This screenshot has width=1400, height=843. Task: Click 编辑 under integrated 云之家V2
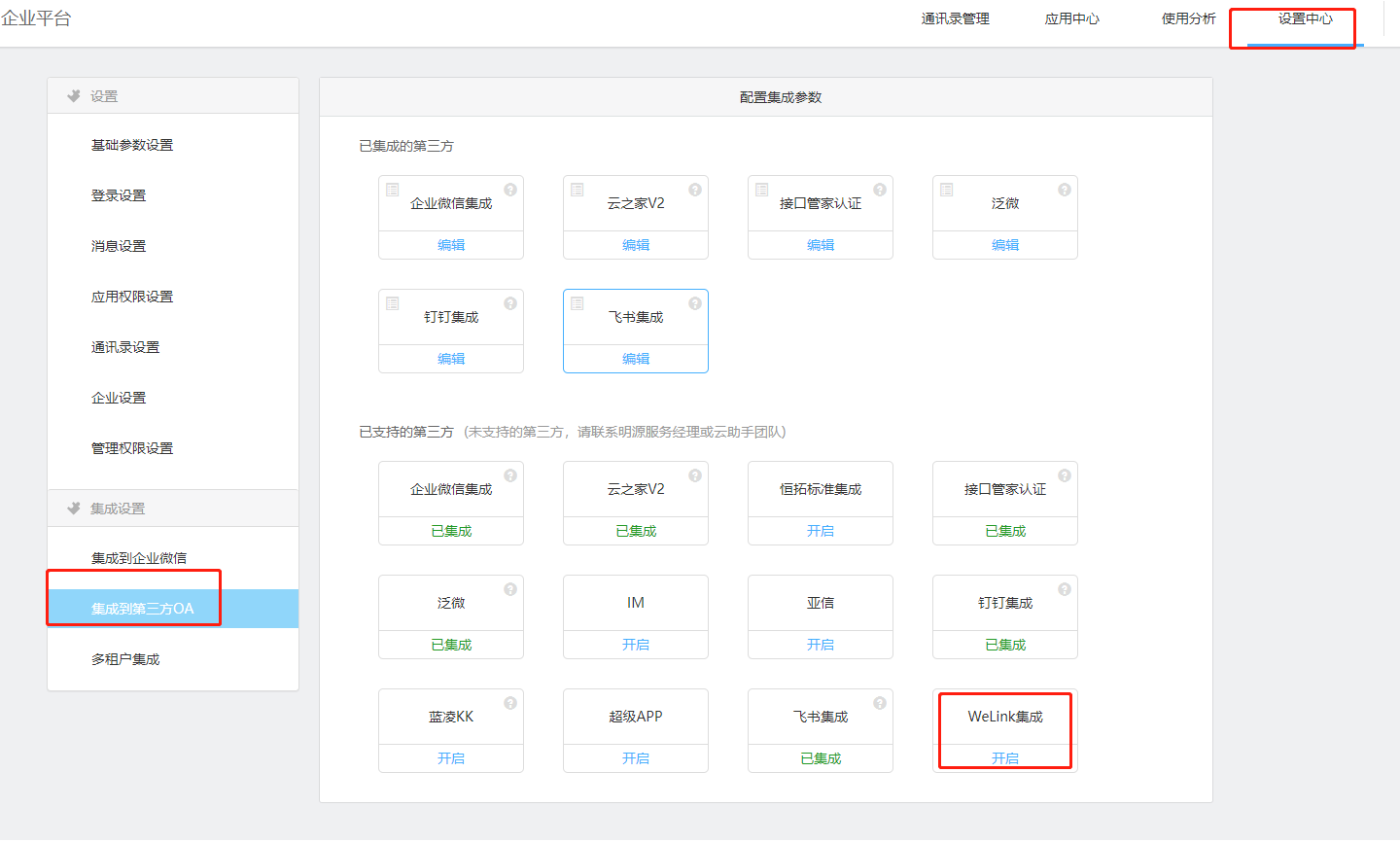coord(636,245)
